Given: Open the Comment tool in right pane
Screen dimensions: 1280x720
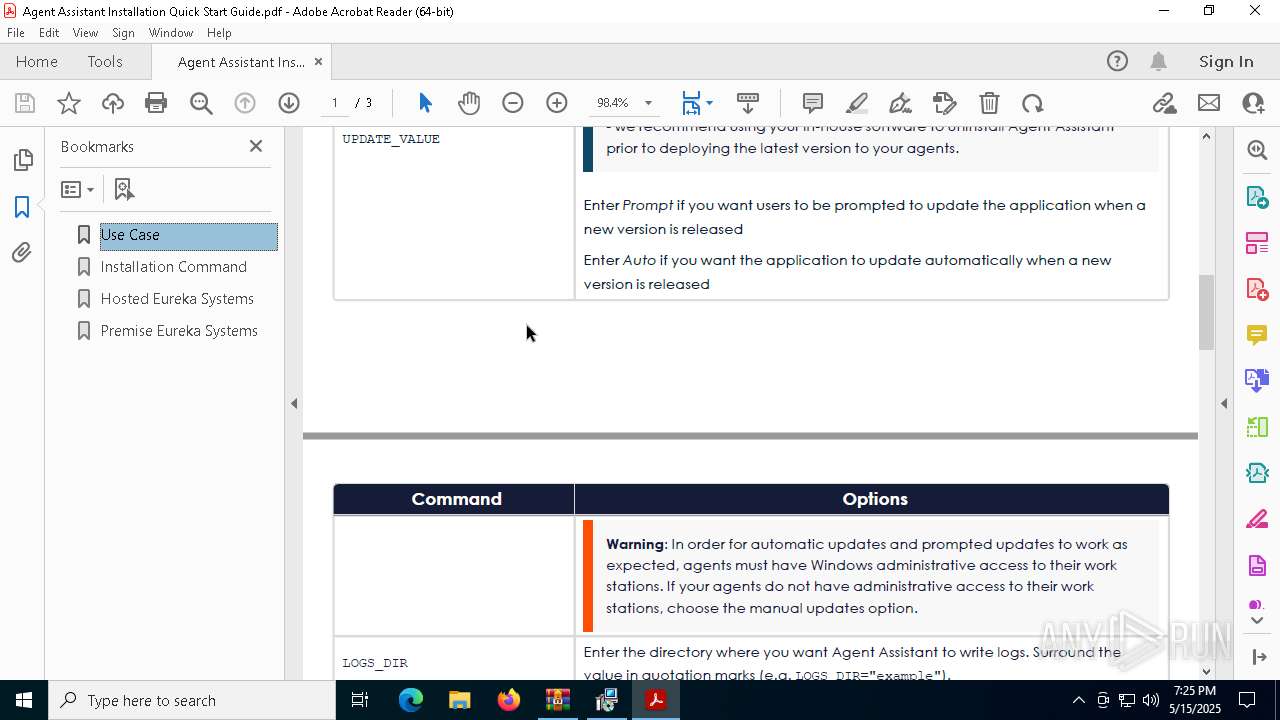Looking at the screenshot, I should point(1257,335).
